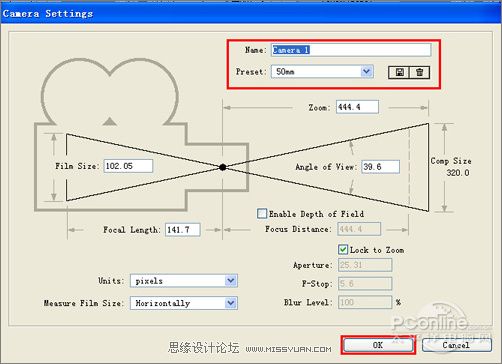
Task: Select the Name field containing Camera 1
Action: point(351,50)
